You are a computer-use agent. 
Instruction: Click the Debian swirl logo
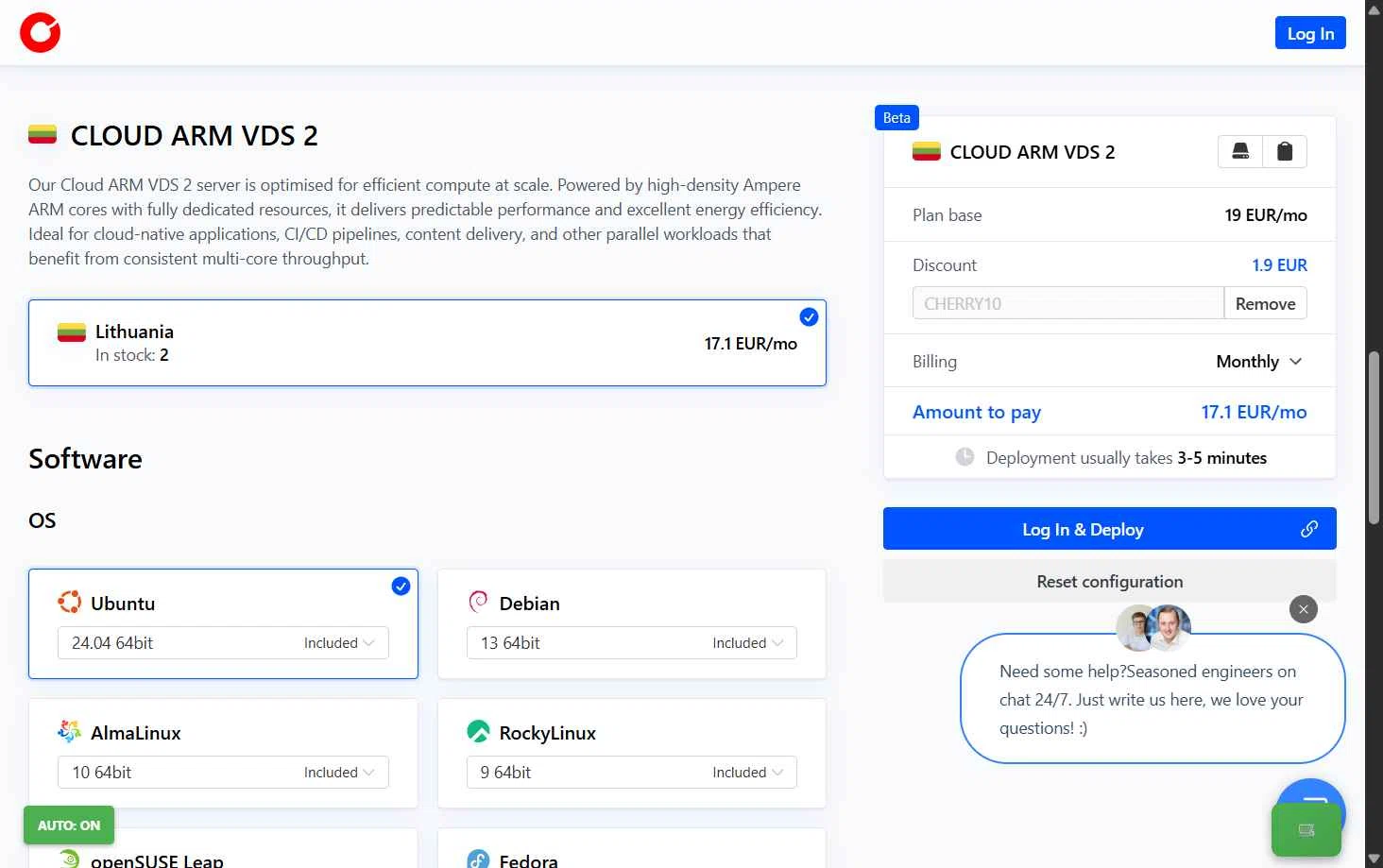(478, 603)
